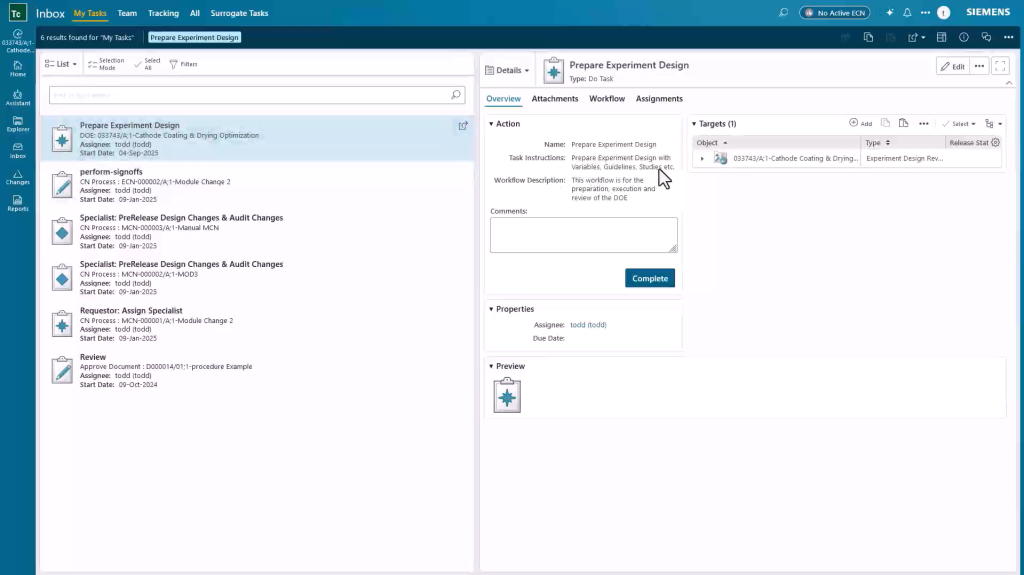Open the List view dropdown
Screen dimensions: 1024x575
pyautogui.click(x=61, y=64)
